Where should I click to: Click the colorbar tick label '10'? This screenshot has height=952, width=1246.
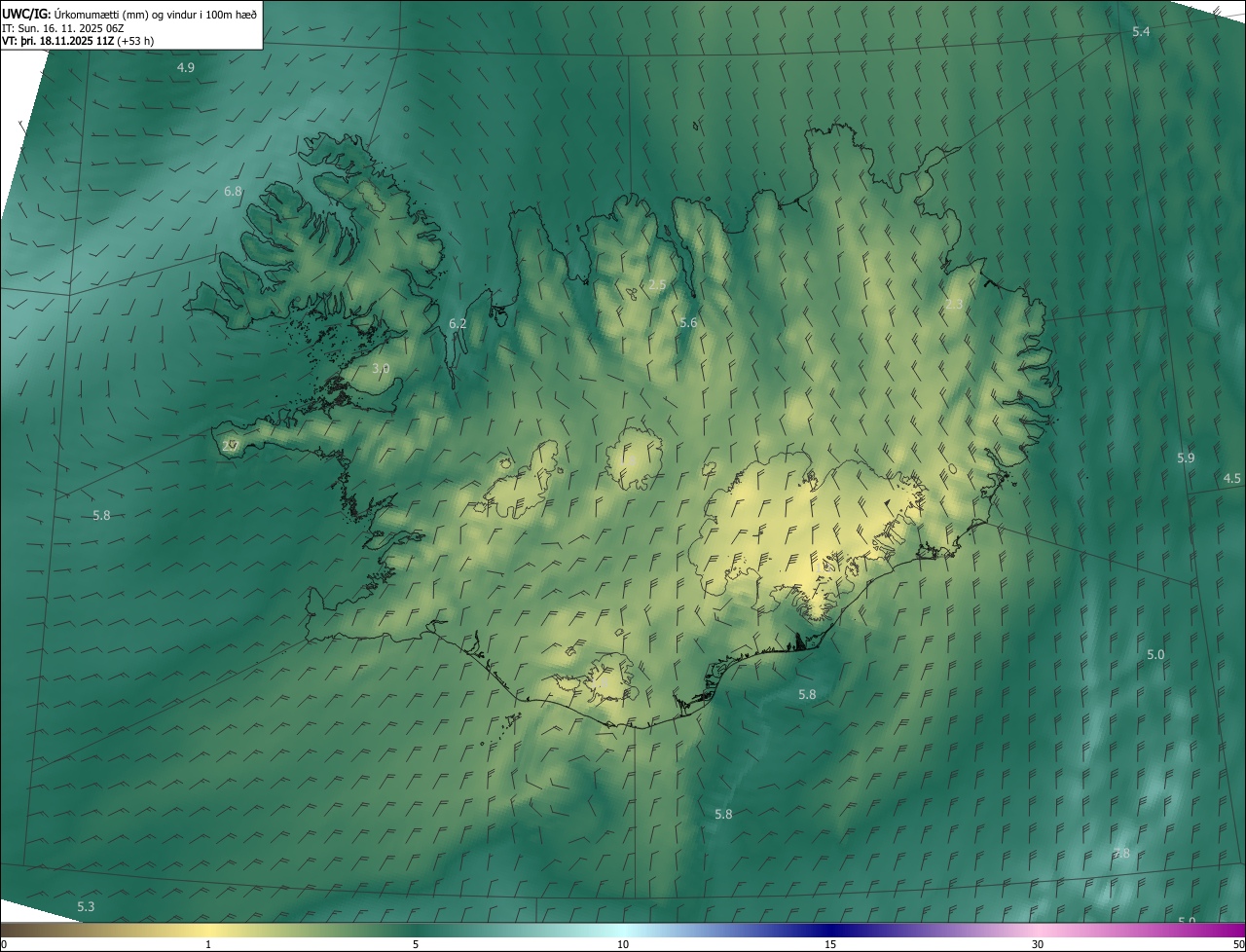tap(623, 944)
